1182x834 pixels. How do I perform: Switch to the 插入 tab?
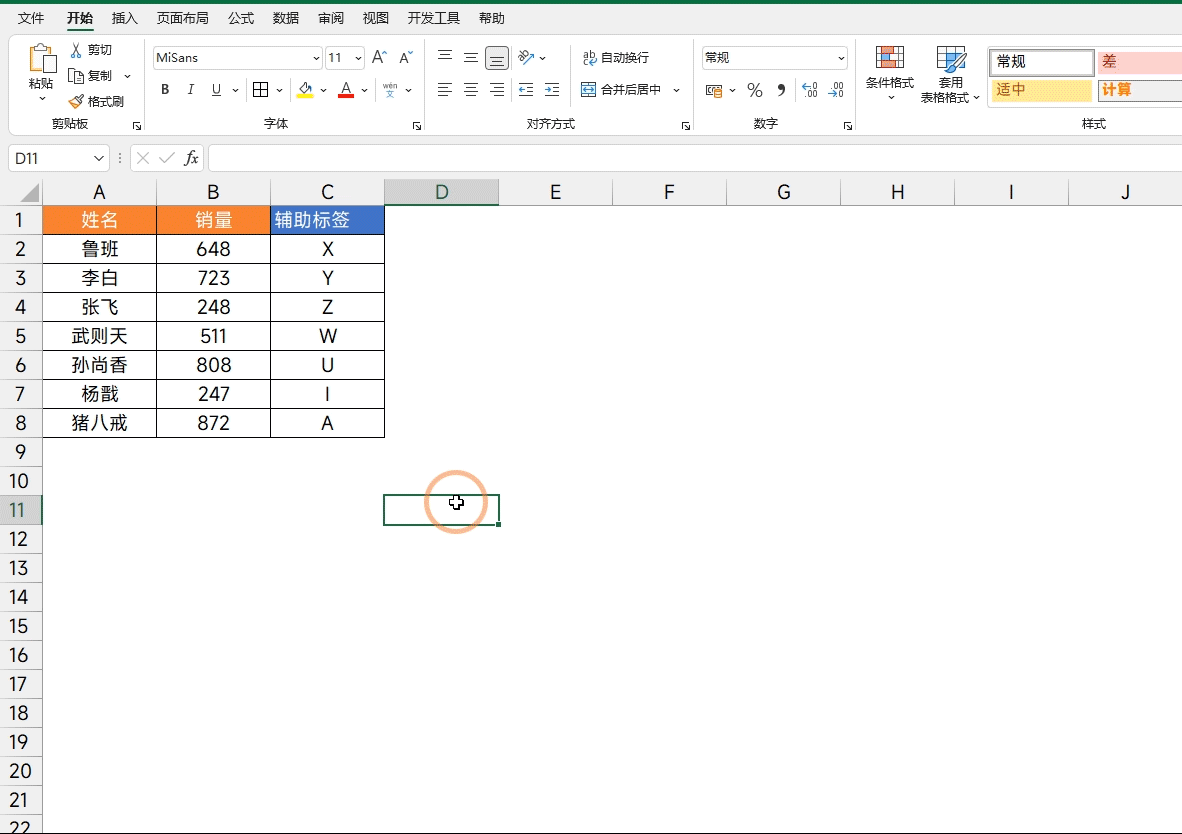tap(124, 18)
